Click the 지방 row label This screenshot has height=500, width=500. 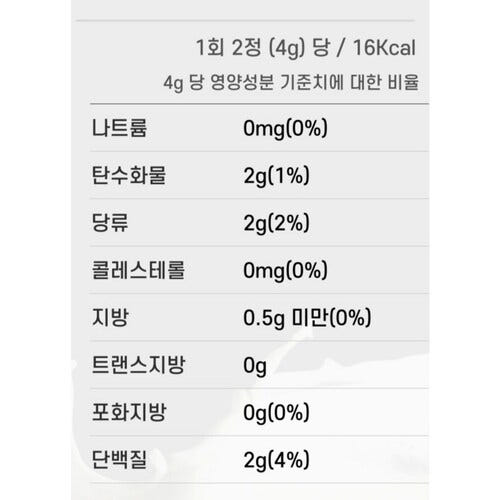(x=110, y=317)
